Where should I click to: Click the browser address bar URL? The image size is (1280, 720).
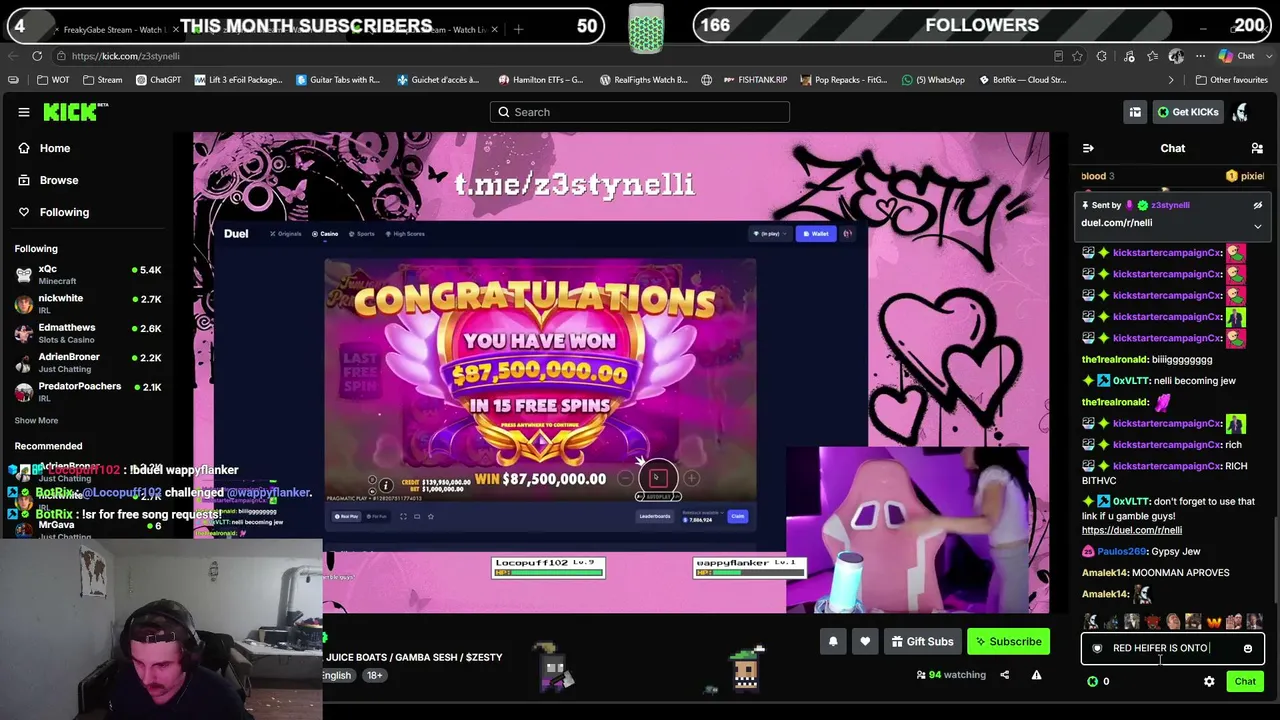[125, 56]
